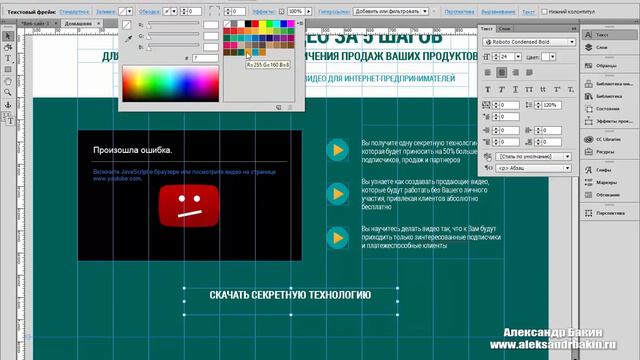Open the collapsed Layers panel in dock
Viewport: 640px width, 360px height.
click(x=608, y=47)
